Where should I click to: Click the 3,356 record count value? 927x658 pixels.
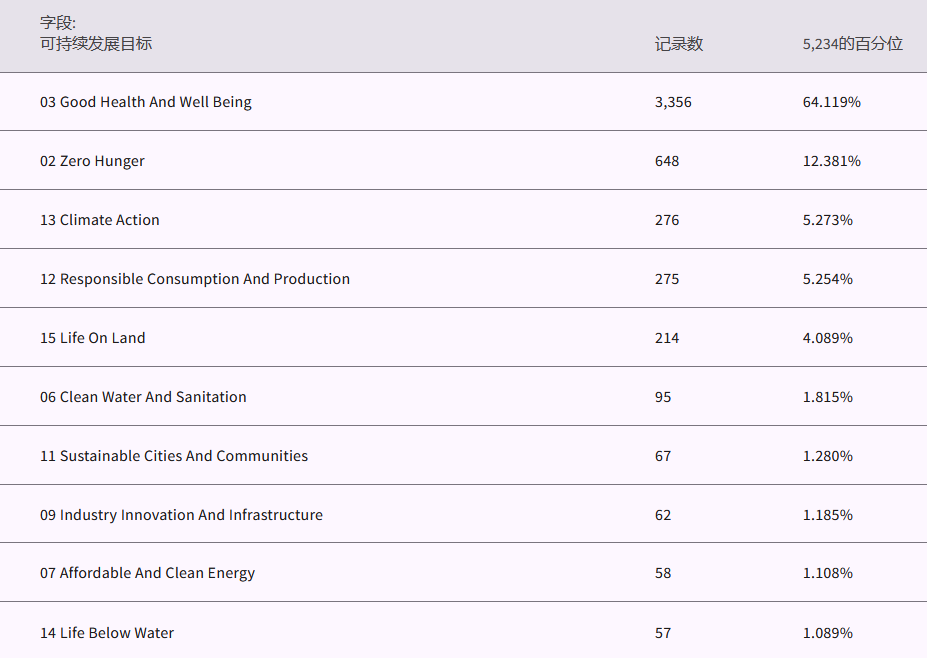[673, 102]
